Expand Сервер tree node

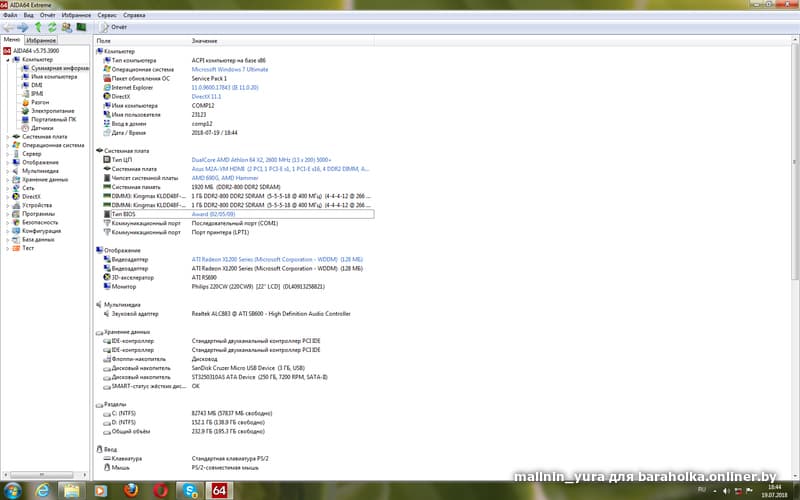(8, 154)
